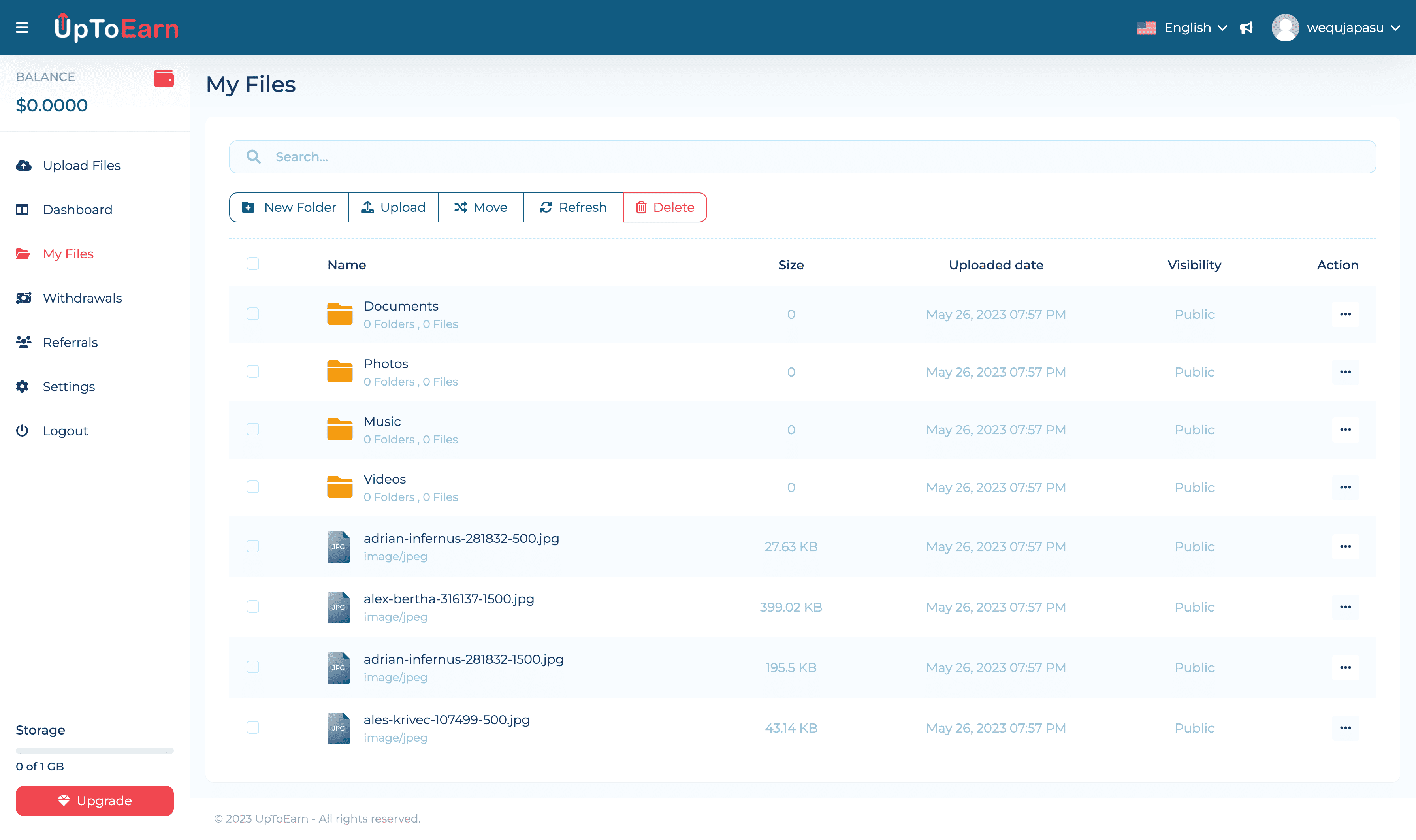Open Settings from the sidebar
This screenshot has height=840, width=1416.
[x=55, y=386]
